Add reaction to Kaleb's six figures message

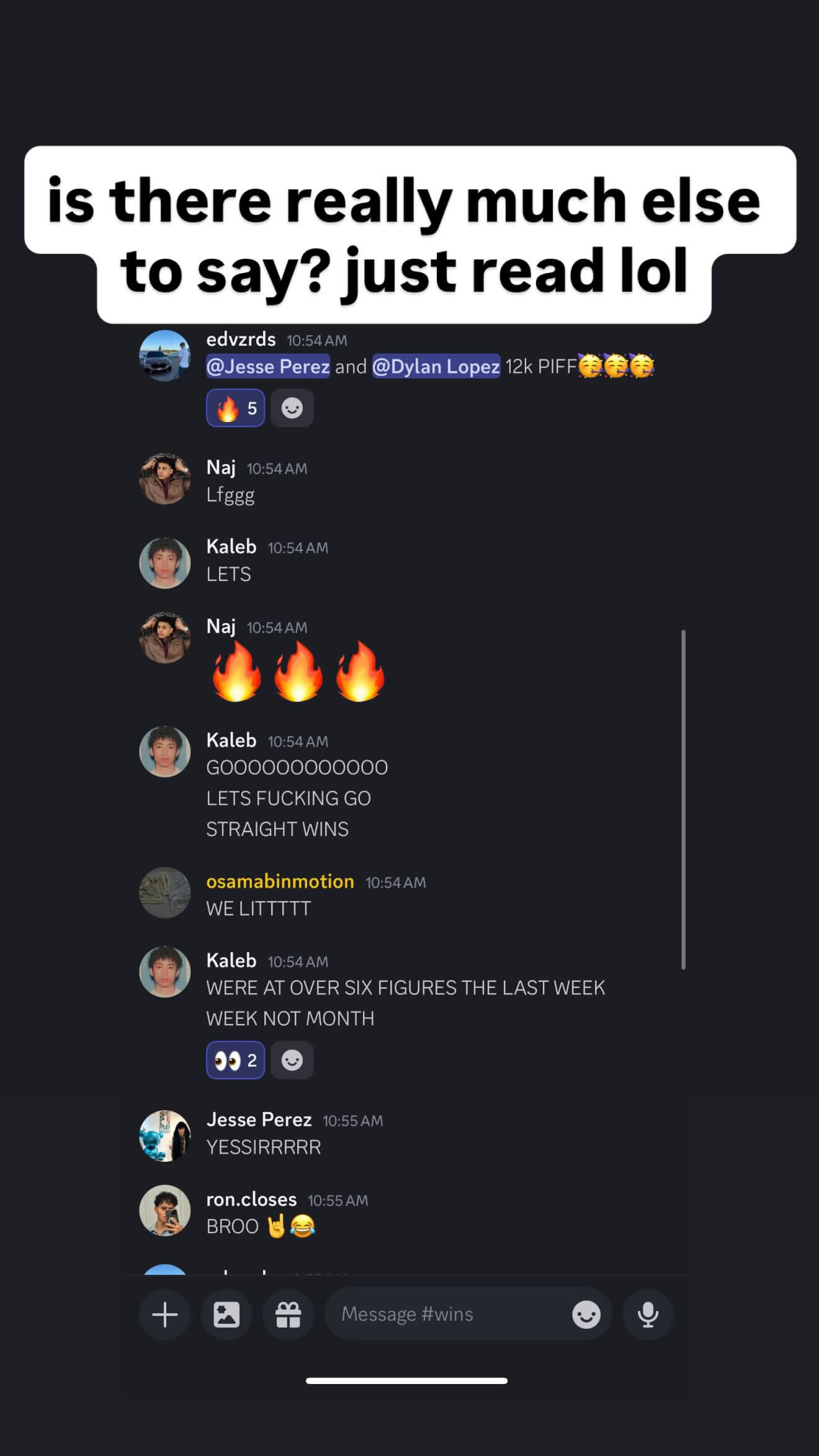pyautogui.click(x=292, y=1060)
